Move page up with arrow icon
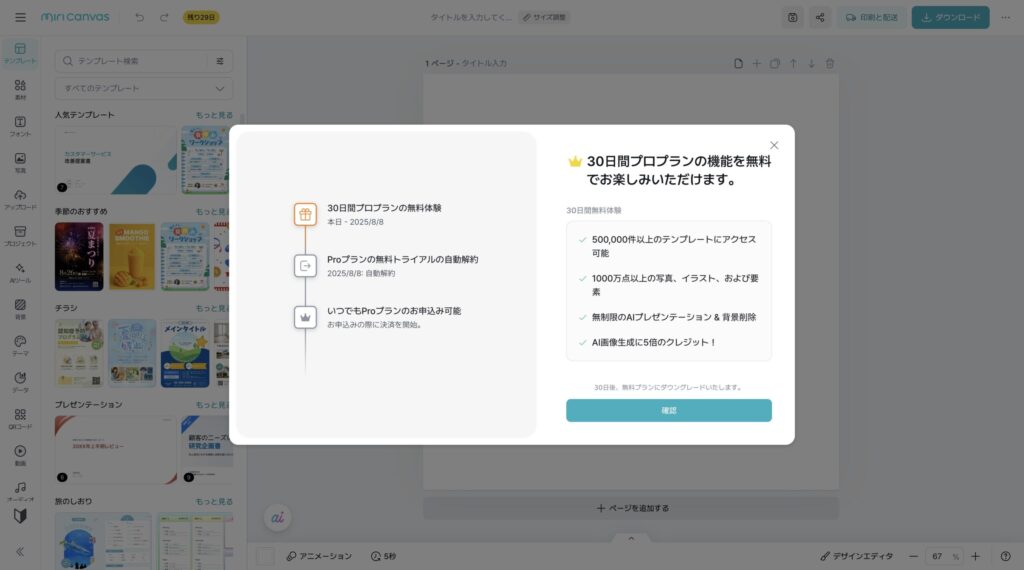This screenshot has width=1024, height=570. click(x=793, y=63)
